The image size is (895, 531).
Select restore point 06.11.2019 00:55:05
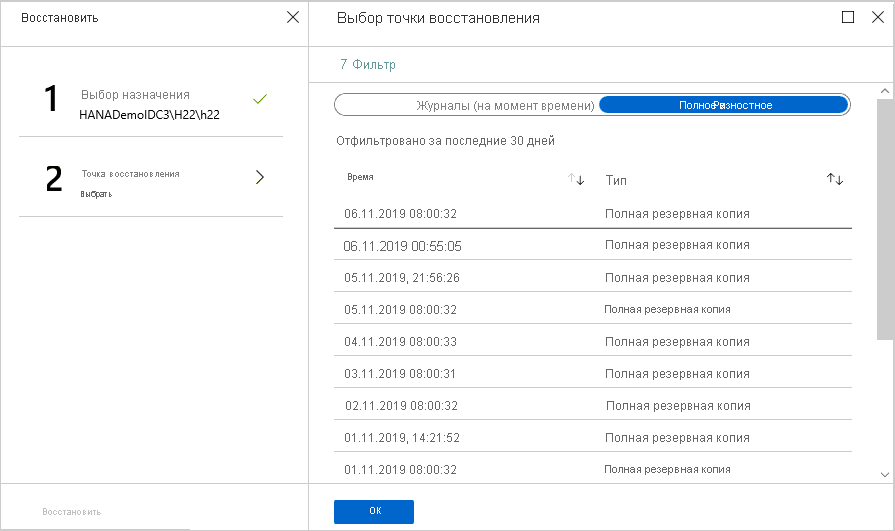tap(593, 245)
